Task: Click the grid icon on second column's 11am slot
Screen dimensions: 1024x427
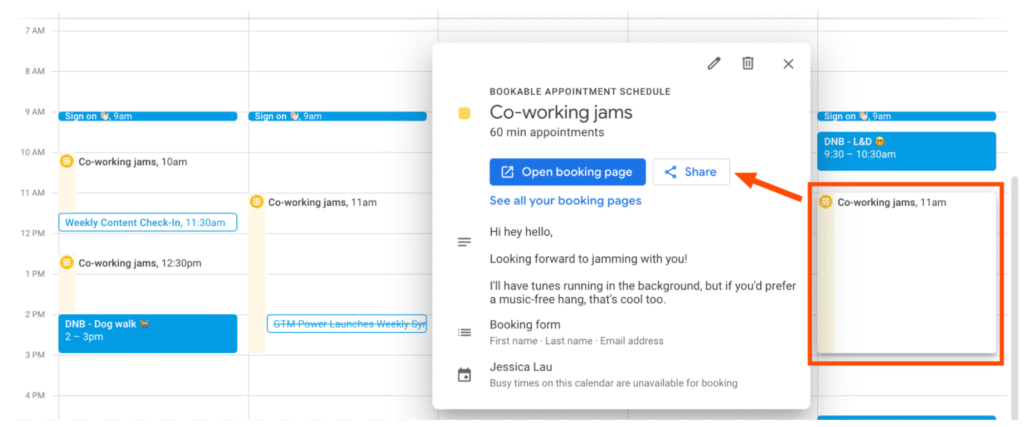Action: 257,202
